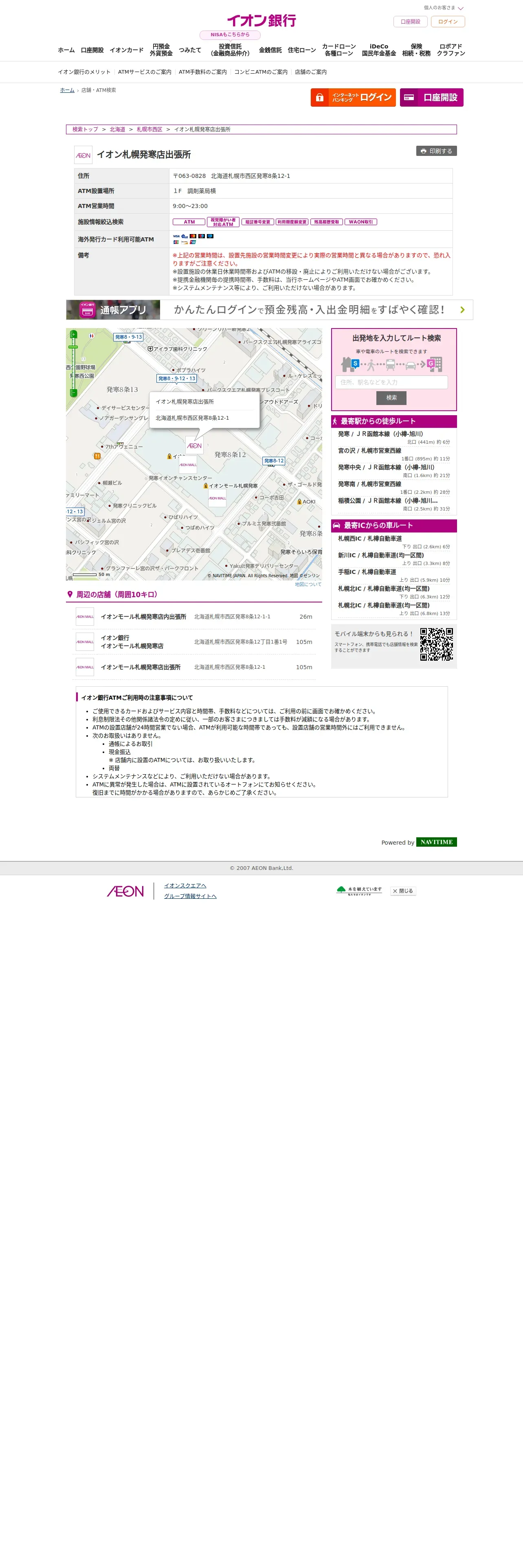
Task: Click the car icon in 車ルート header
Action: point(336,525)
